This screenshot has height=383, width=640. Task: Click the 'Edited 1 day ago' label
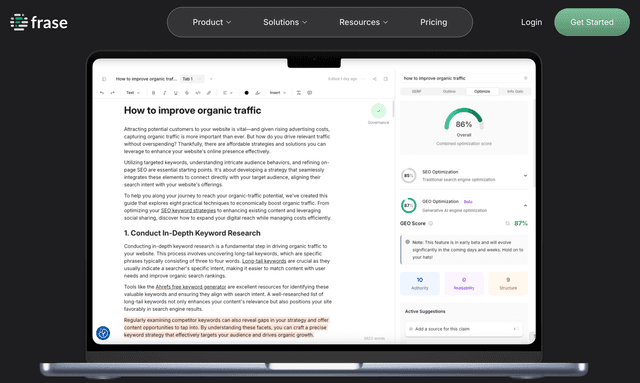[342, 79]
